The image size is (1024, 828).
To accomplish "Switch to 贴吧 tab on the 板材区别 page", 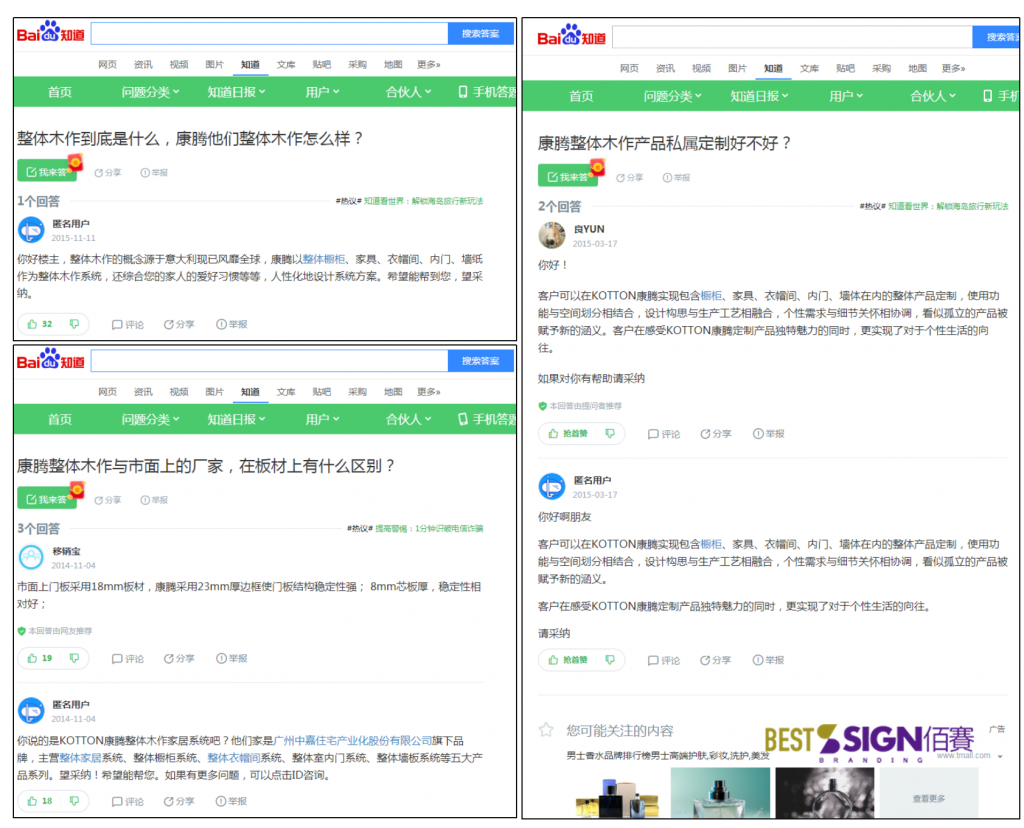I will pos(321,392).
